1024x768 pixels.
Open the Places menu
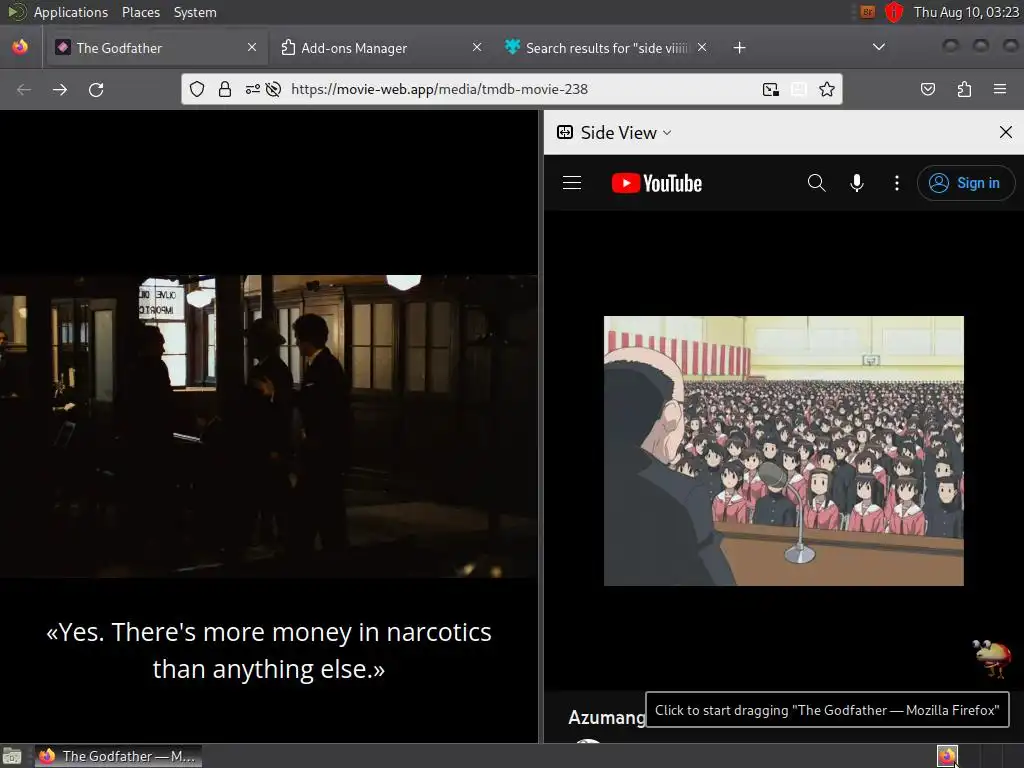click(140, 12)
